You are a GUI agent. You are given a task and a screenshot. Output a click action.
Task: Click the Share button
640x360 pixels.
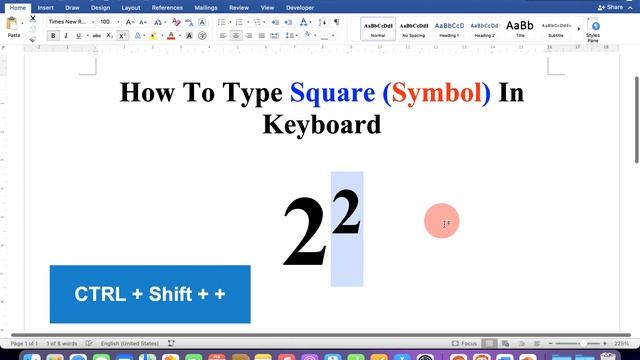tap(610, 7)
